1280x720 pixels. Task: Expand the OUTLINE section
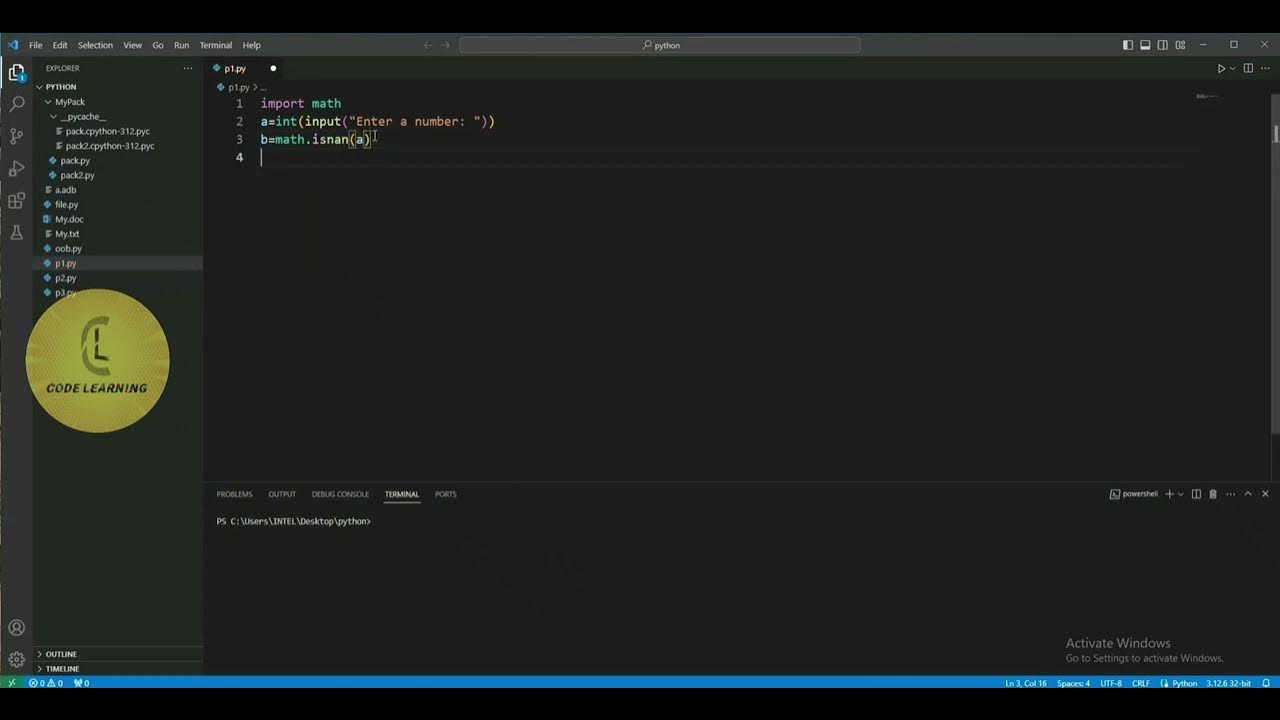pyautogui.click(x=60, y=654)
